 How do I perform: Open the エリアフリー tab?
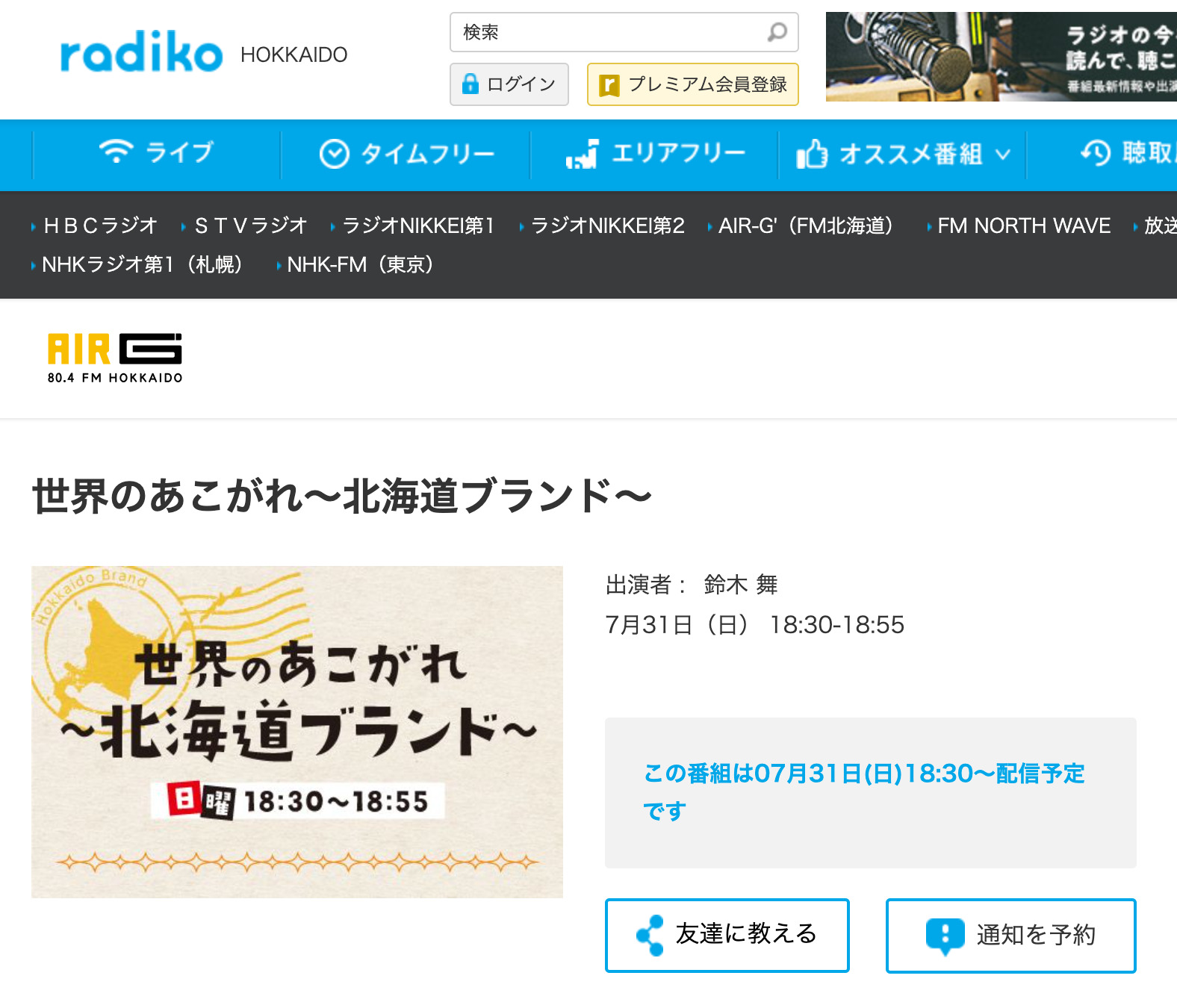click(654, 154)
